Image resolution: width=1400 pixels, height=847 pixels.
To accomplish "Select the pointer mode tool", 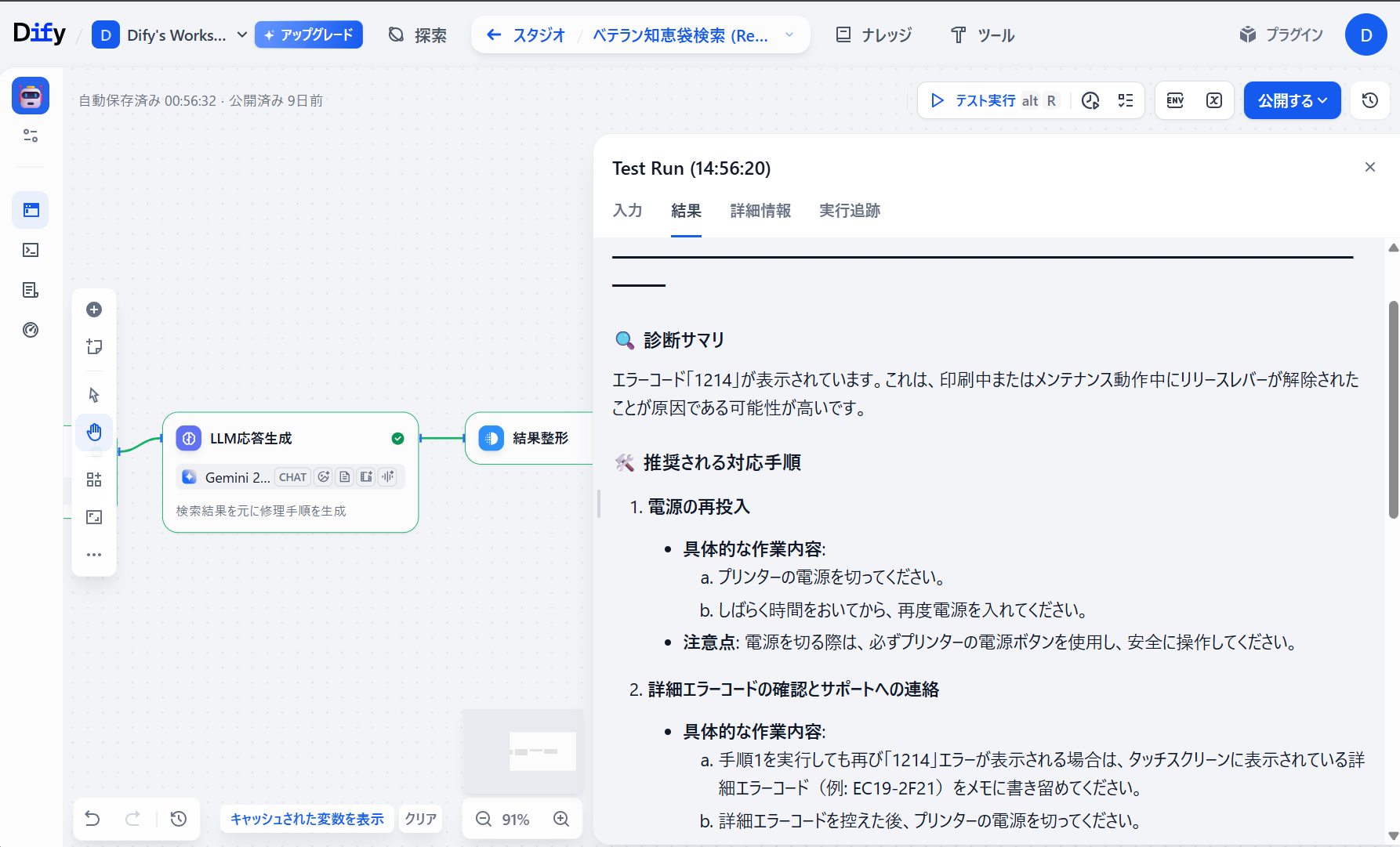I will 94,395.
